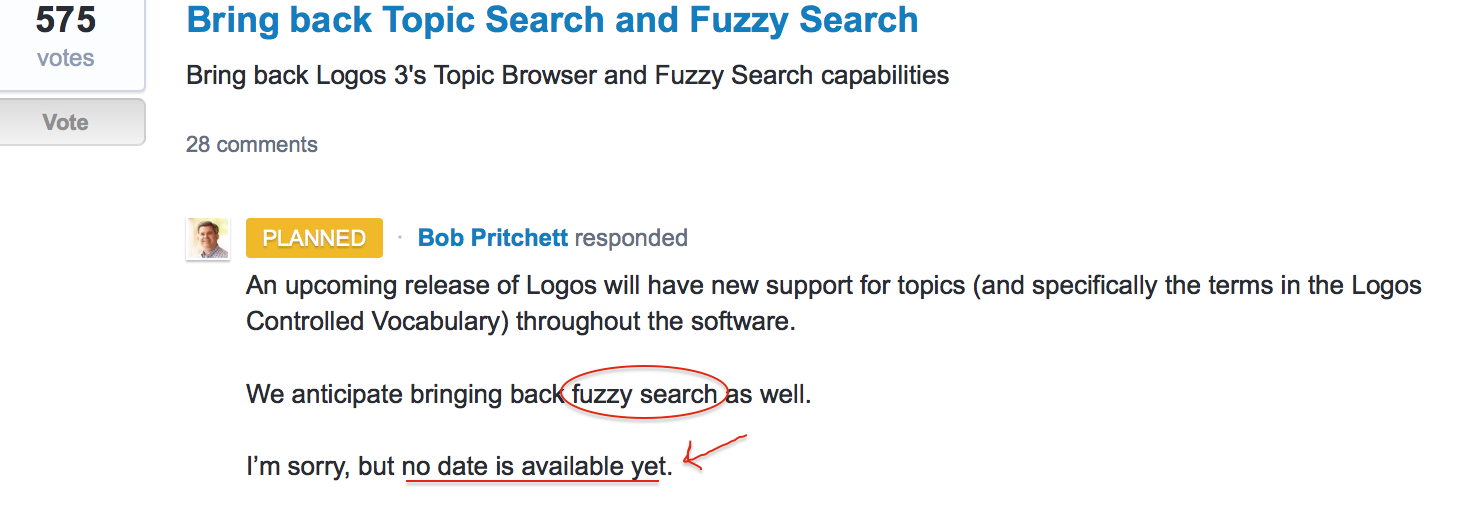This screenshot has height=532, width=1476.
Task: Click the hand-drawn red arrow annotation
Action: [715, 452]
